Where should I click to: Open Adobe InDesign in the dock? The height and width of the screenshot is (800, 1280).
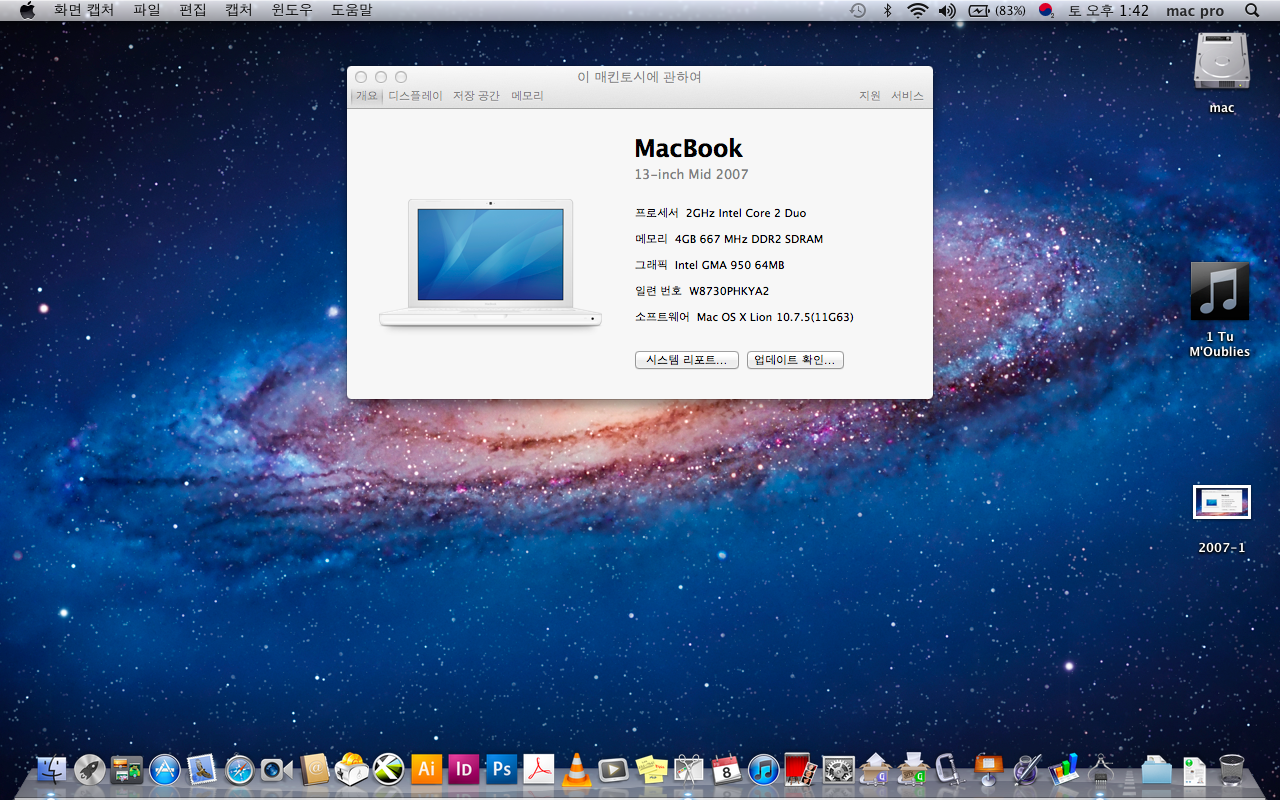coord(464,768)
